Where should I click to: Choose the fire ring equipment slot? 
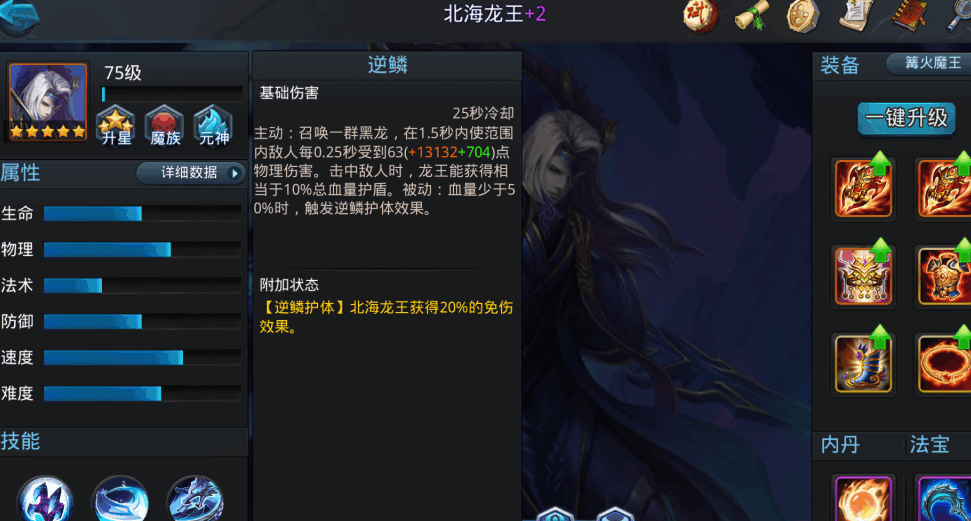tap(944, 363)
